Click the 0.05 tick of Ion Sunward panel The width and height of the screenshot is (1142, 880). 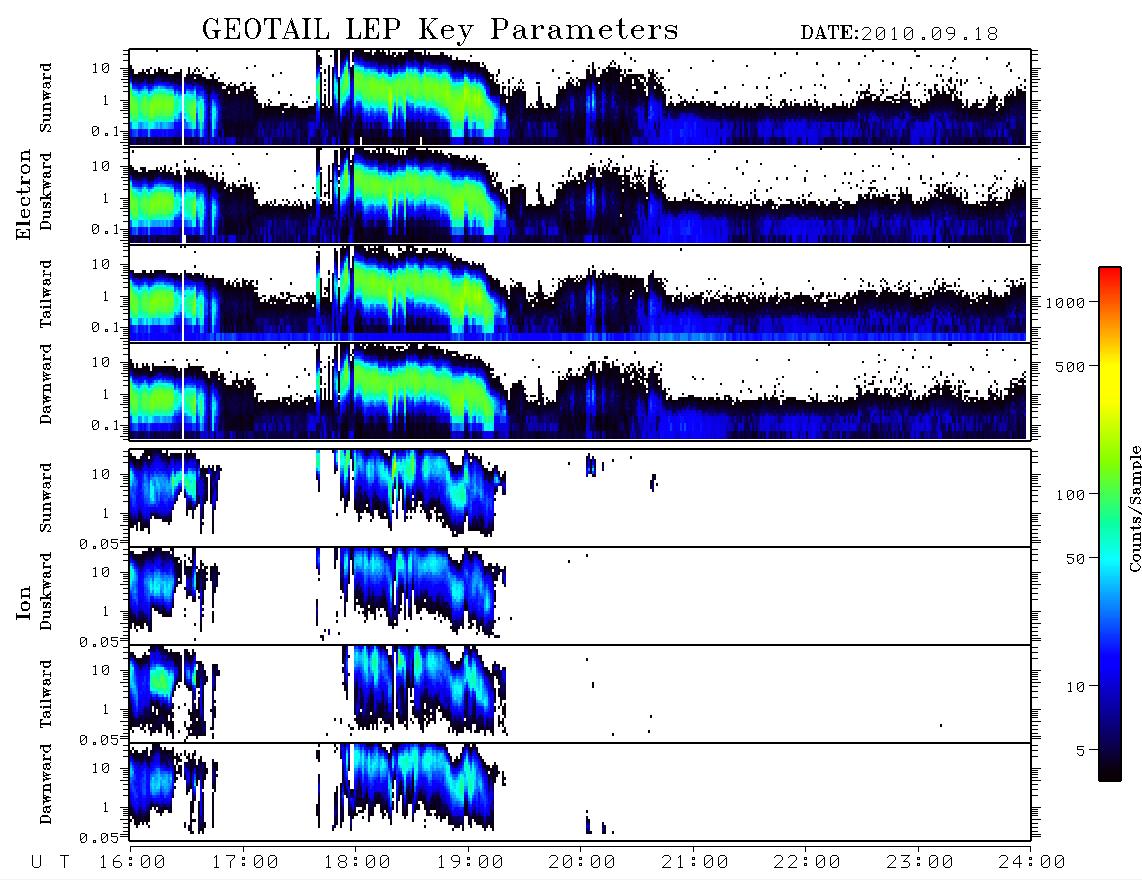click(x=99, y=543)
